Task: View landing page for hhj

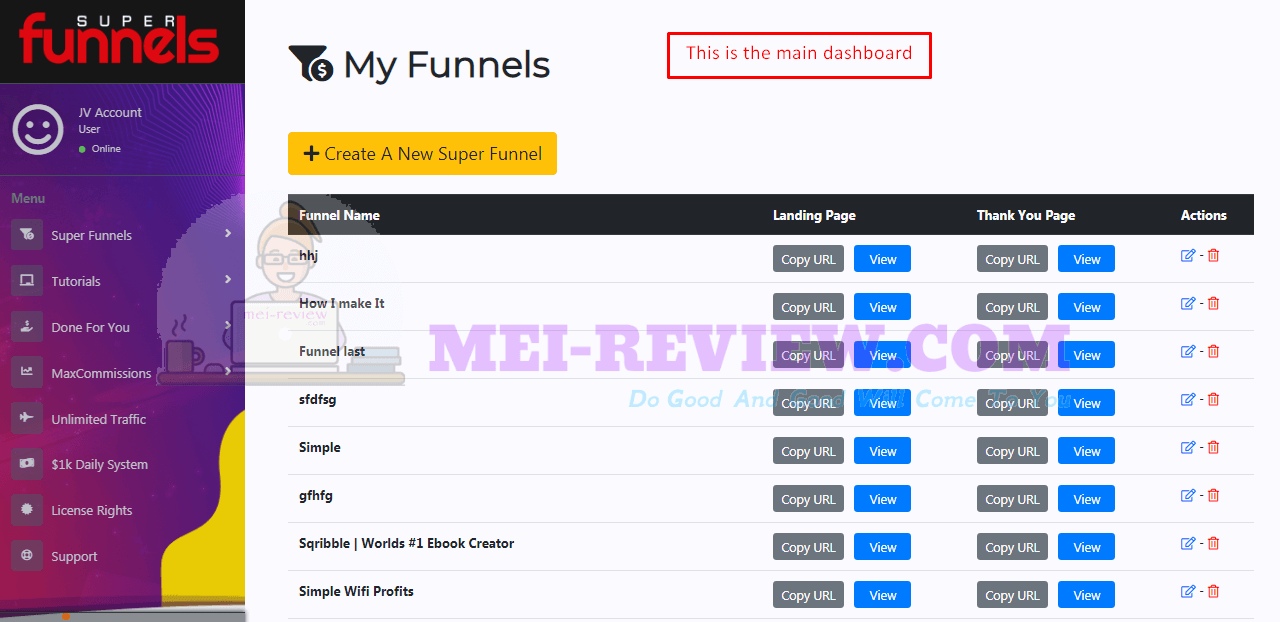Action: point(882,259)
